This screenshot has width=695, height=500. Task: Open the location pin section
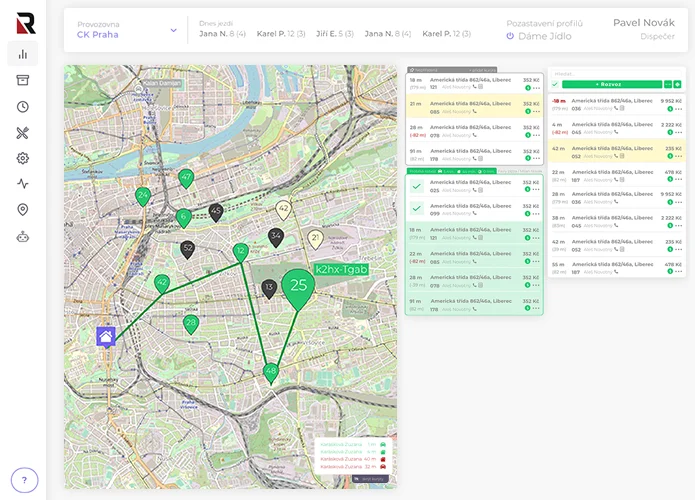22,210
